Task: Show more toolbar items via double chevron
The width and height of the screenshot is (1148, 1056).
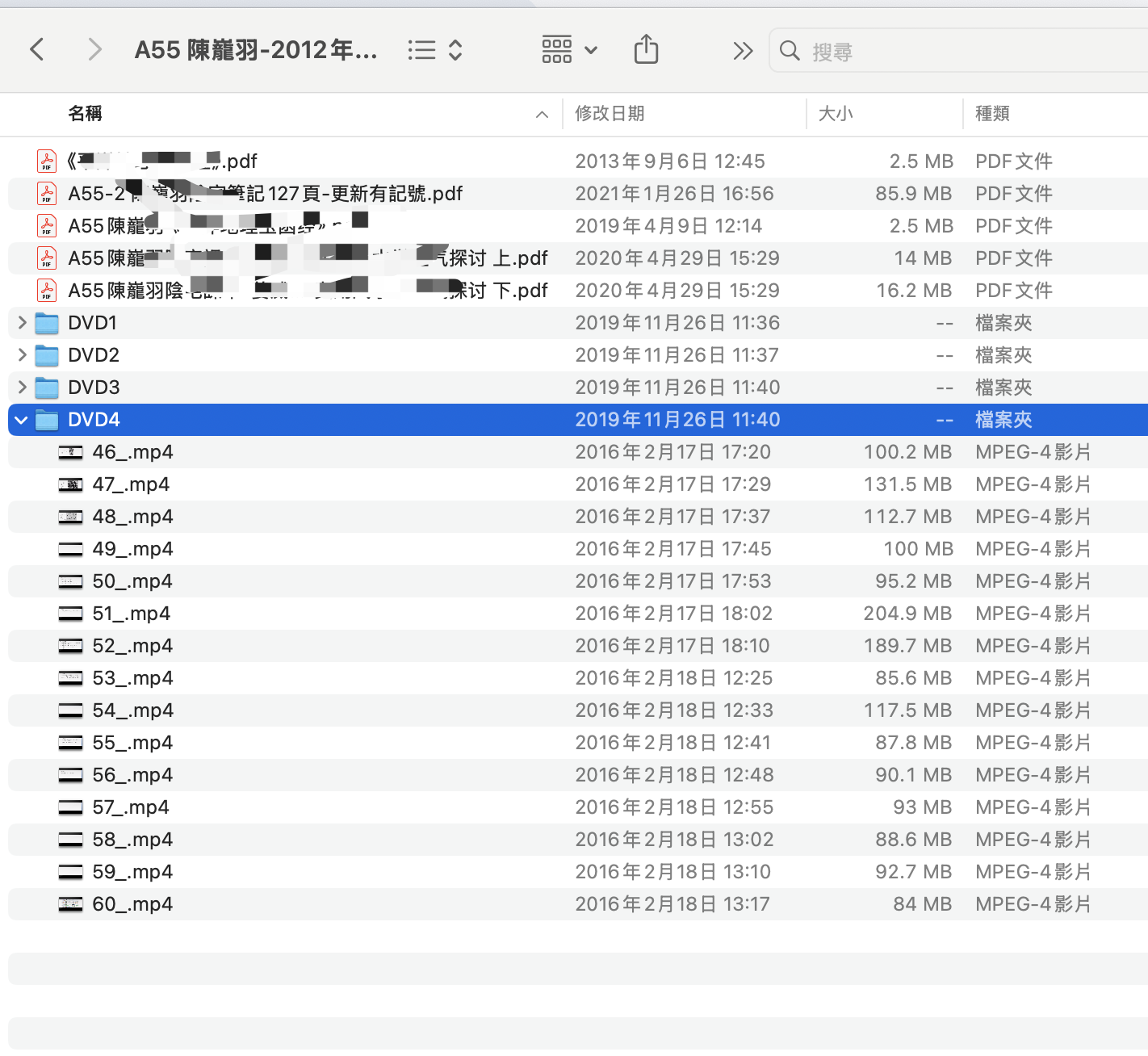Action: click(x=743, y=51)
